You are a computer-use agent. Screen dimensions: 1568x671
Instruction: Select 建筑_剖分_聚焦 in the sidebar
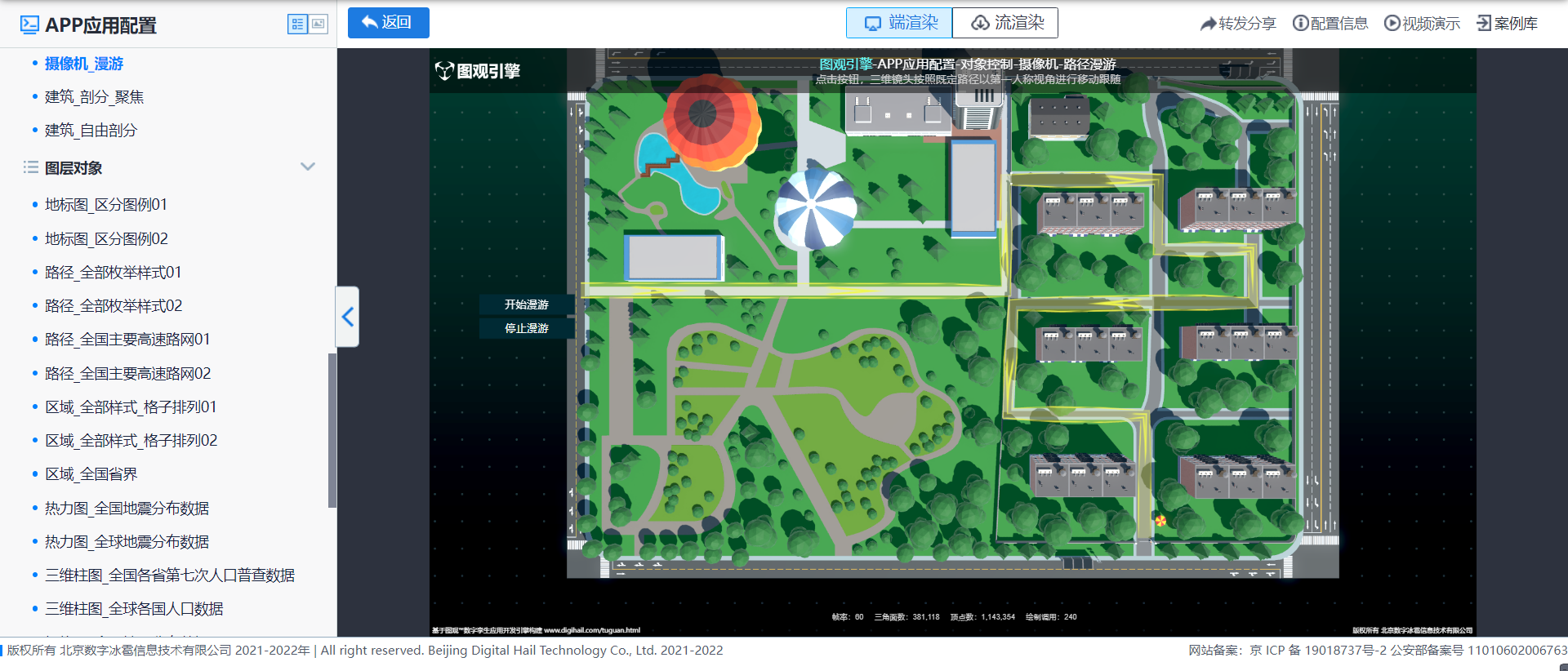point(94,97)
